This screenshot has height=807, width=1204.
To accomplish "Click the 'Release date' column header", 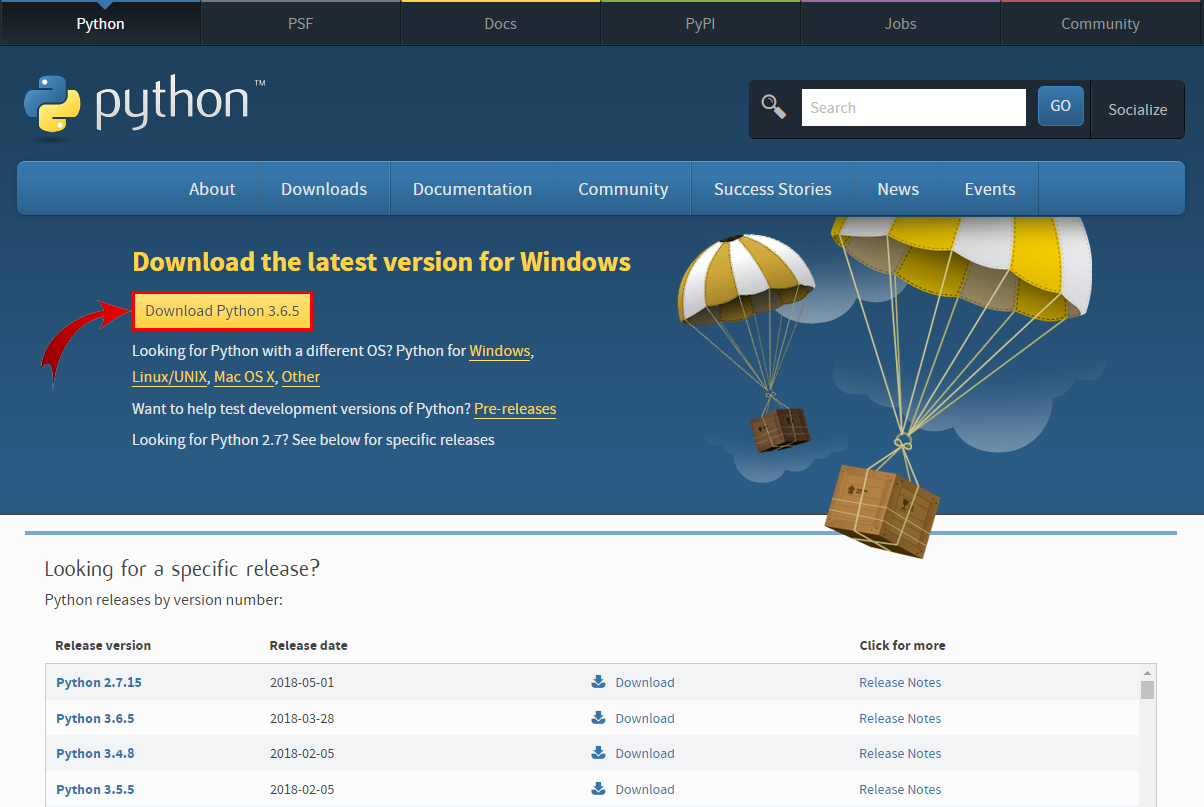I will tap(309, 645).
